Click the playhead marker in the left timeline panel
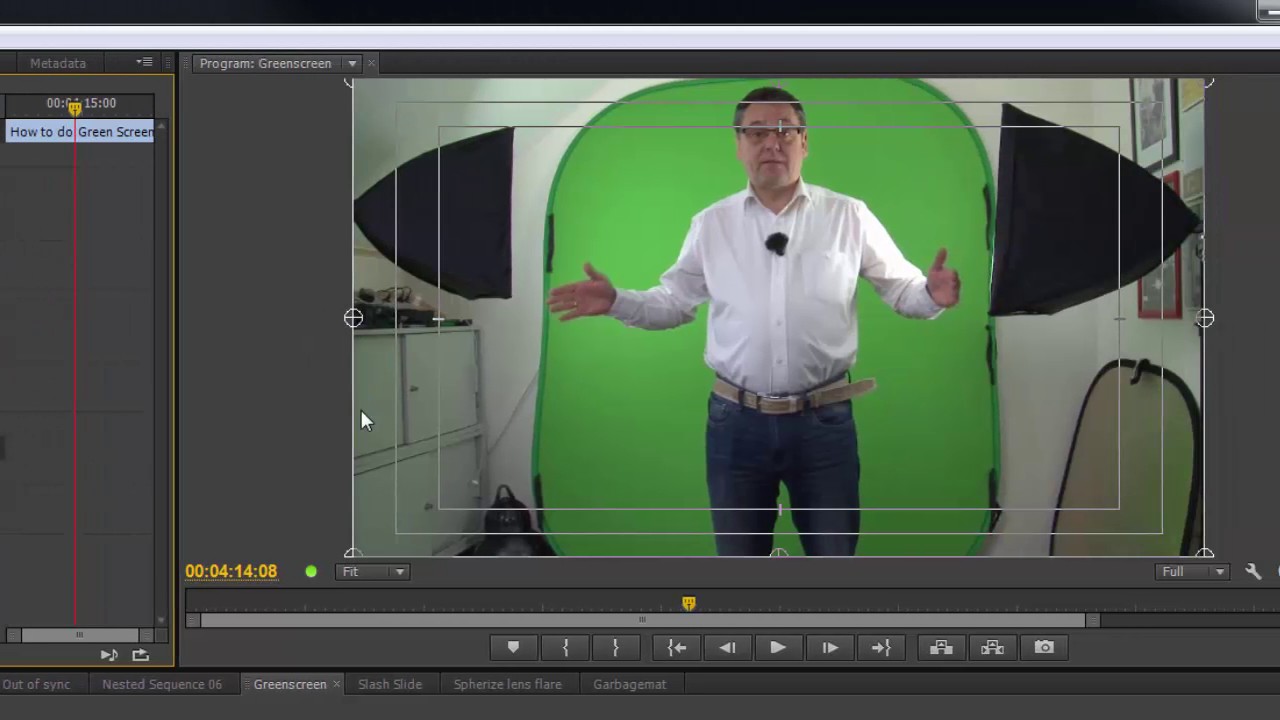 (75, 107)
